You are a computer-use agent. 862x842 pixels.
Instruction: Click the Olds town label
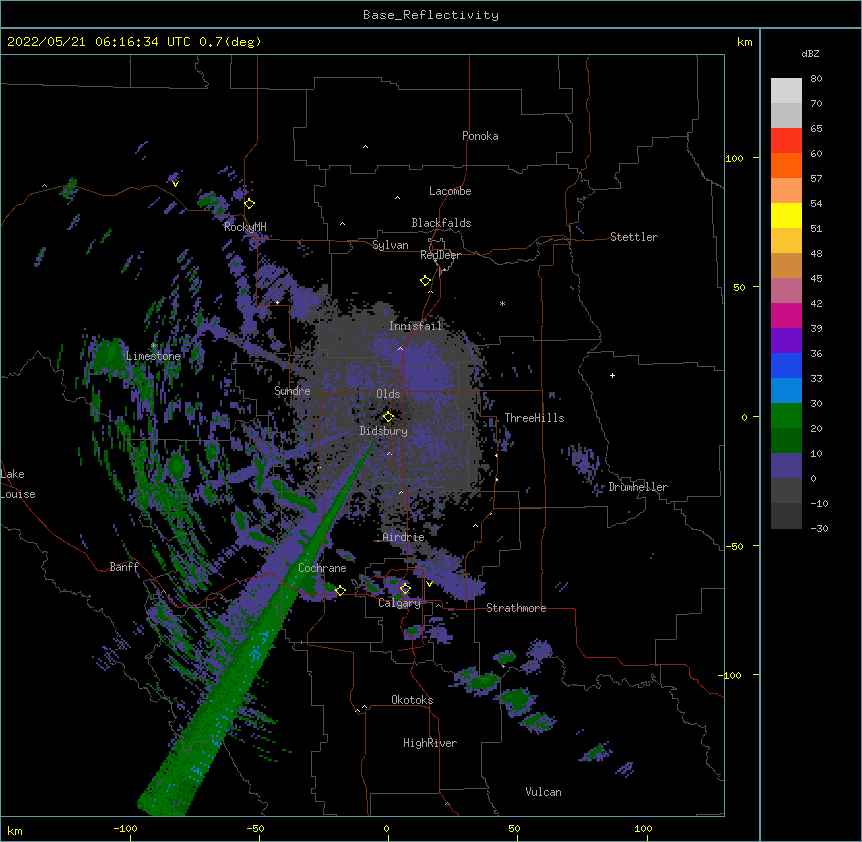click(388, 394)
